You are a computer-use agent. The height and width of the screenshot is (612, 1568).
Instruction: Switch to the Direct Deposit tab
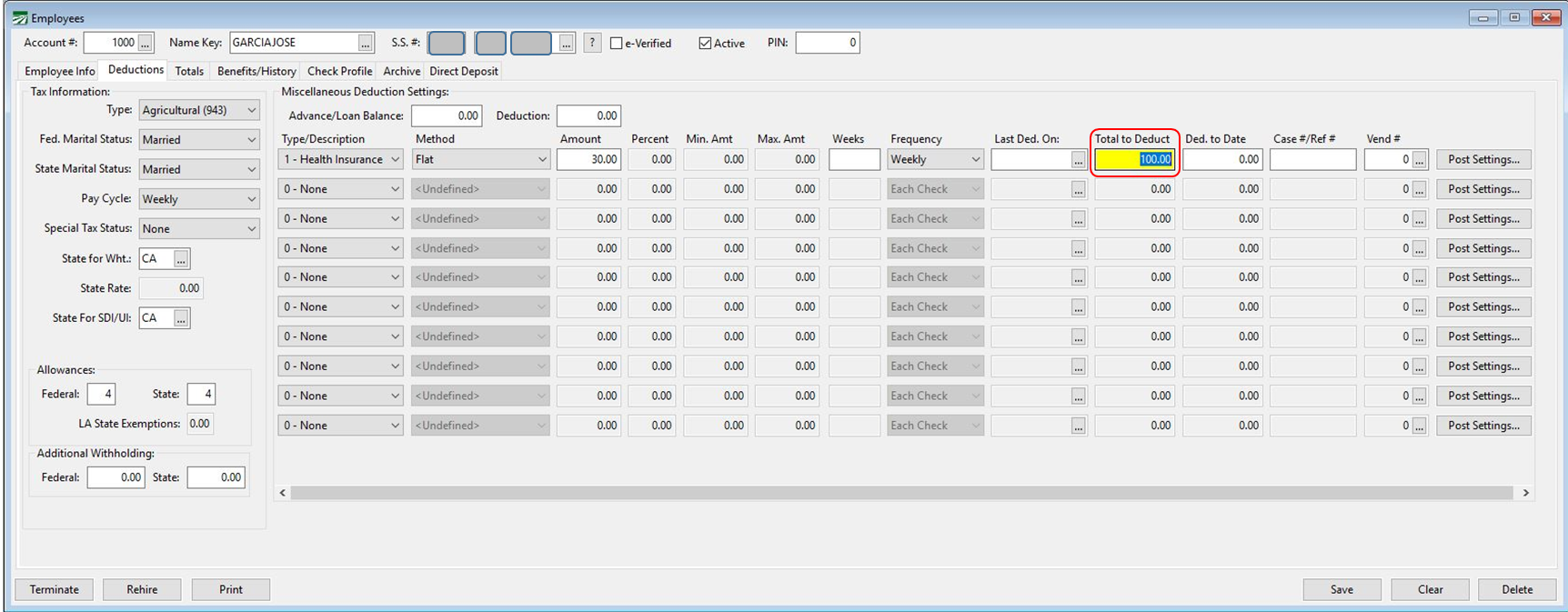pos(463,71)
